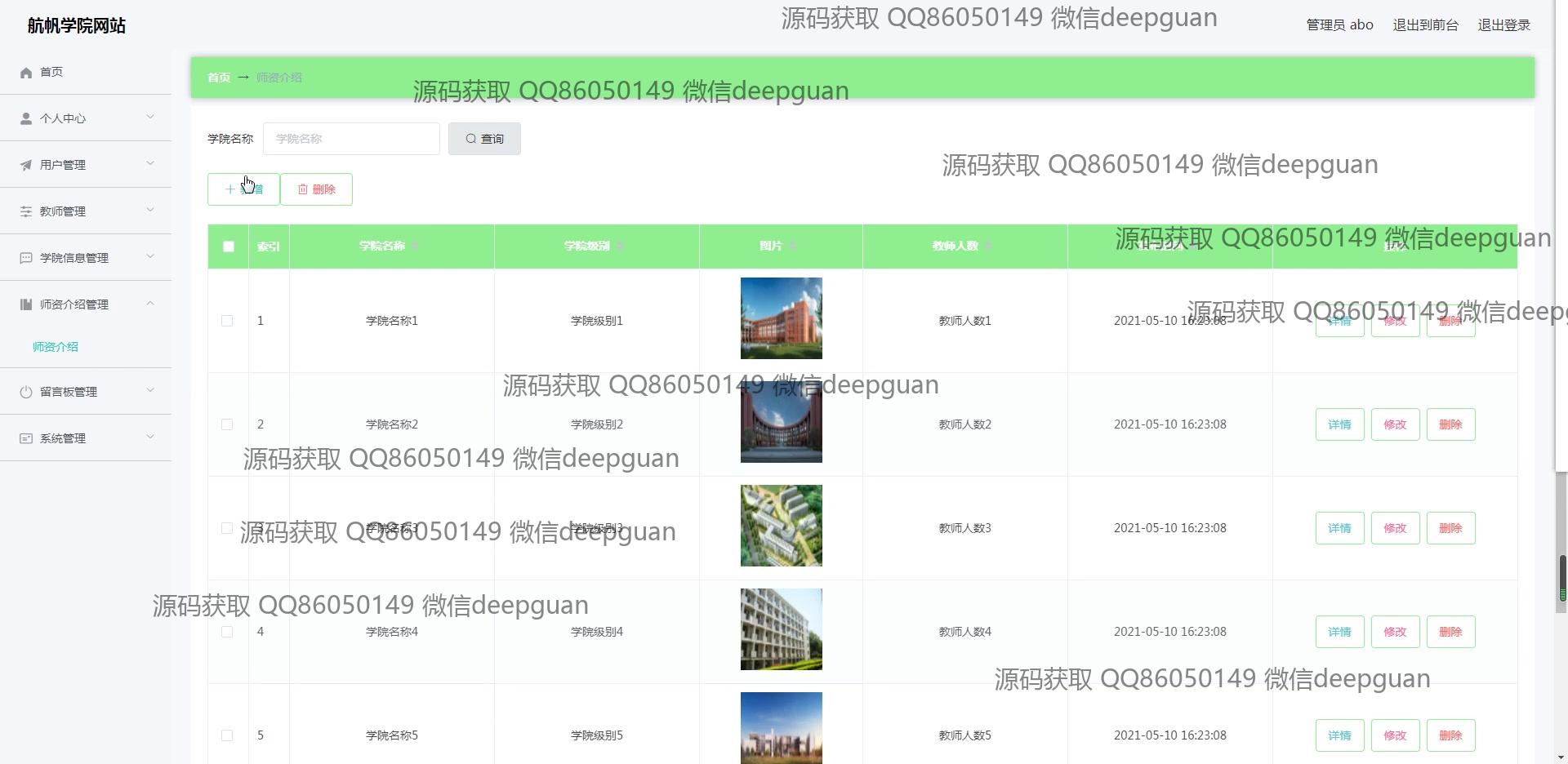This screenshot has width=1568, height=764.
Task: Focus the 学院名称 search input field
Action: click(x=351, y=139)
